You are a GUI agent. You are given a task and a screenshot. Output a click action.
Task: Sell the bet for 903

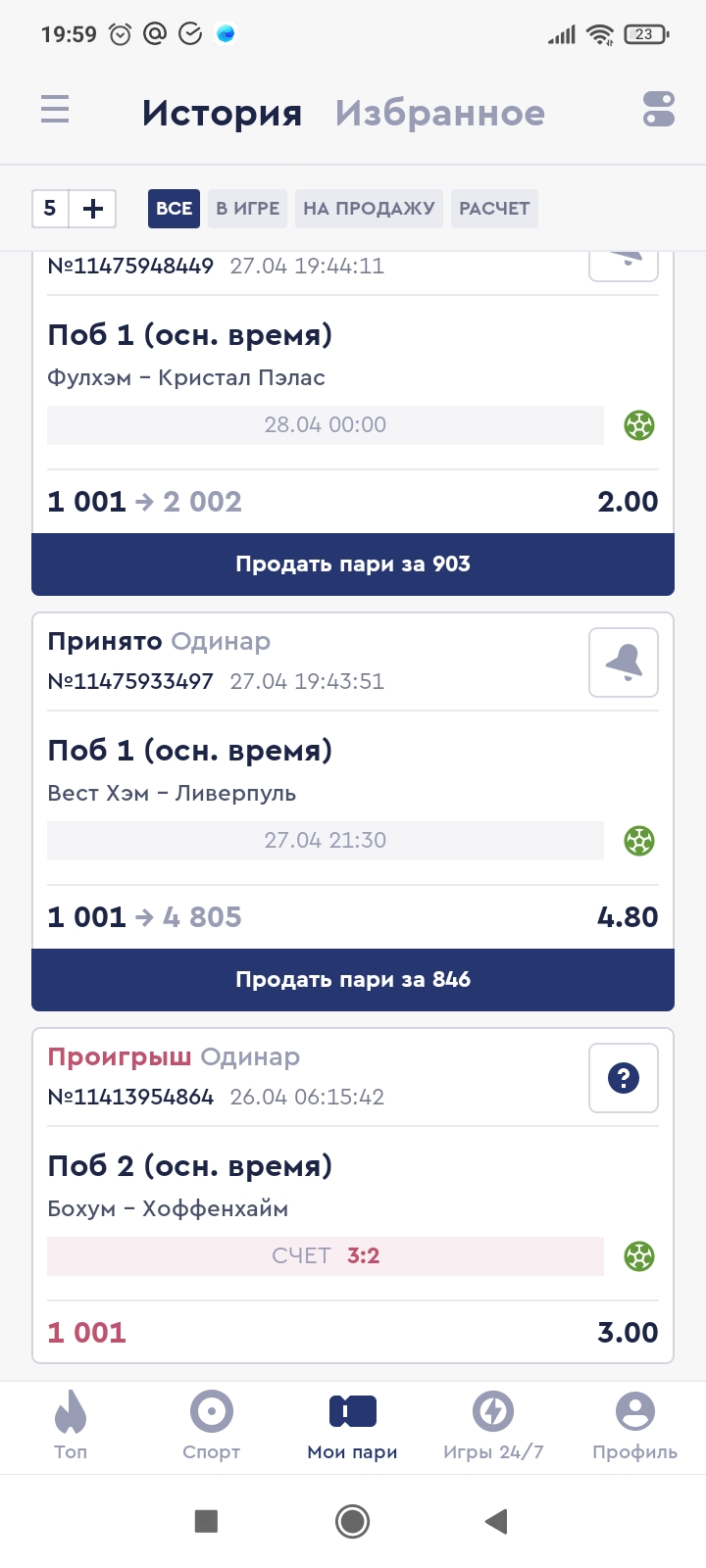click(x=353, y=564)
